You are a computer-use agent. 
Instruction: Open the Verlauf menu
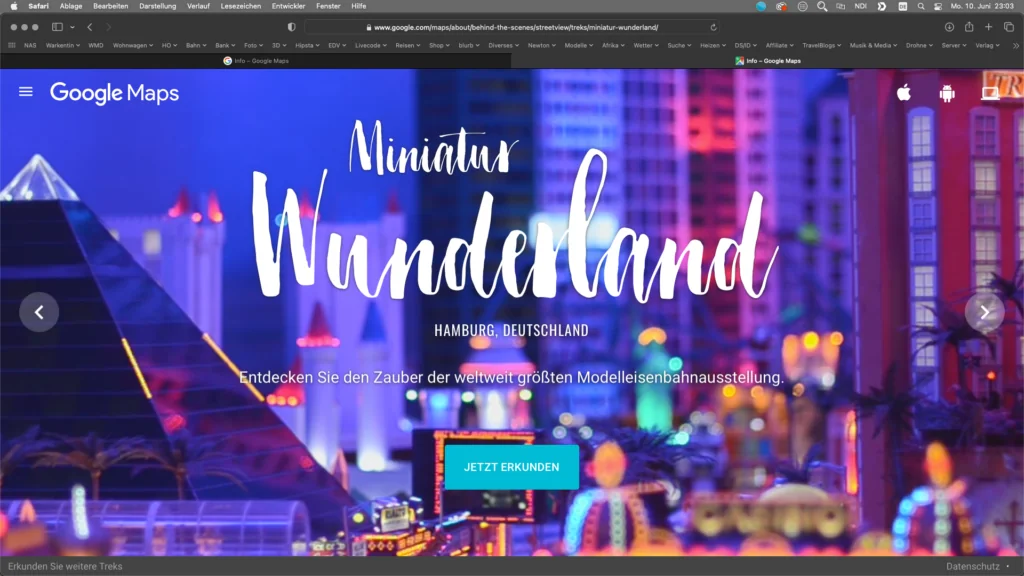198,6
